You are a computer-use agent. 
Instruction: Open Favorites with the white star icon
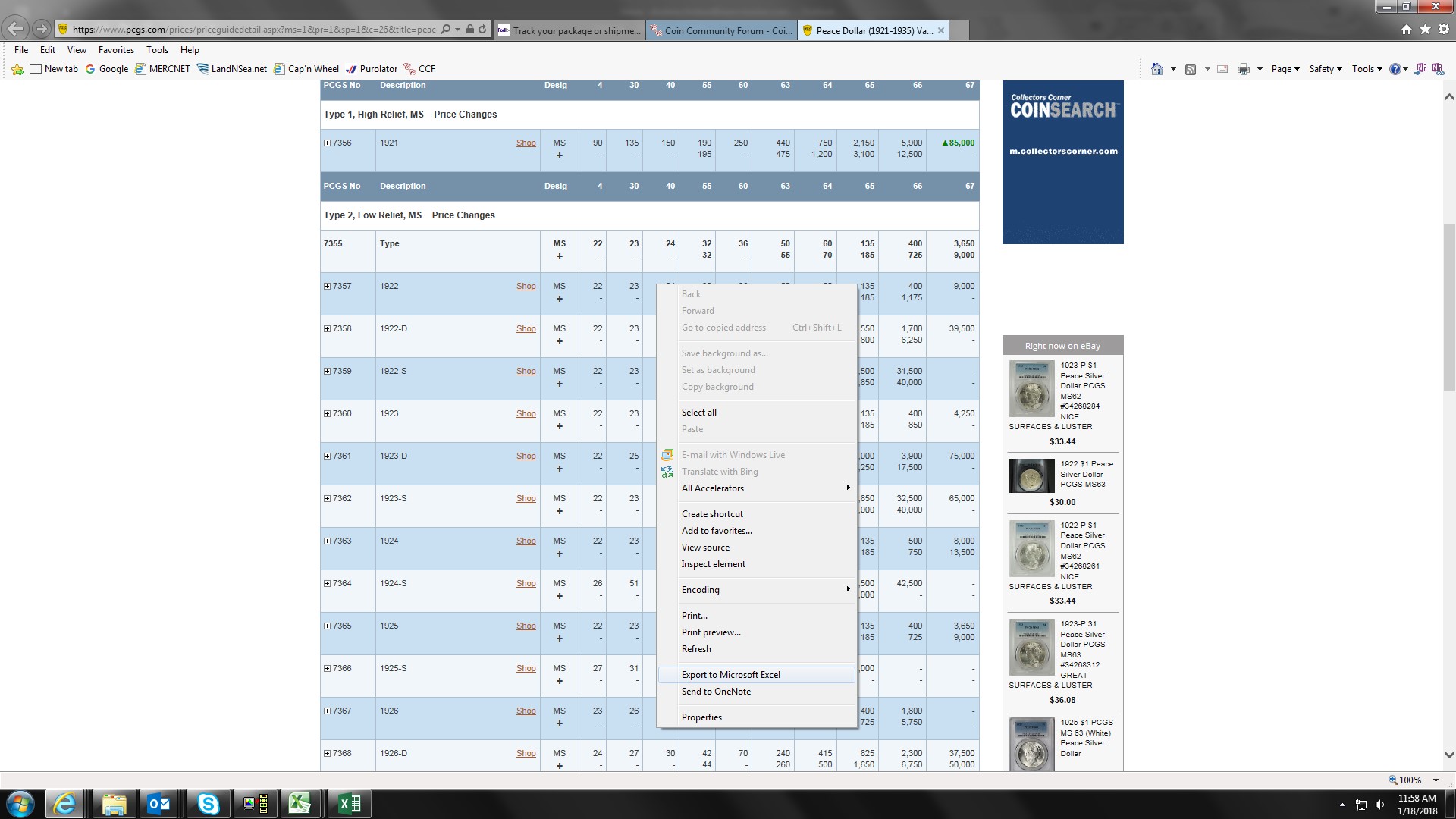(x=1425, y=30)
